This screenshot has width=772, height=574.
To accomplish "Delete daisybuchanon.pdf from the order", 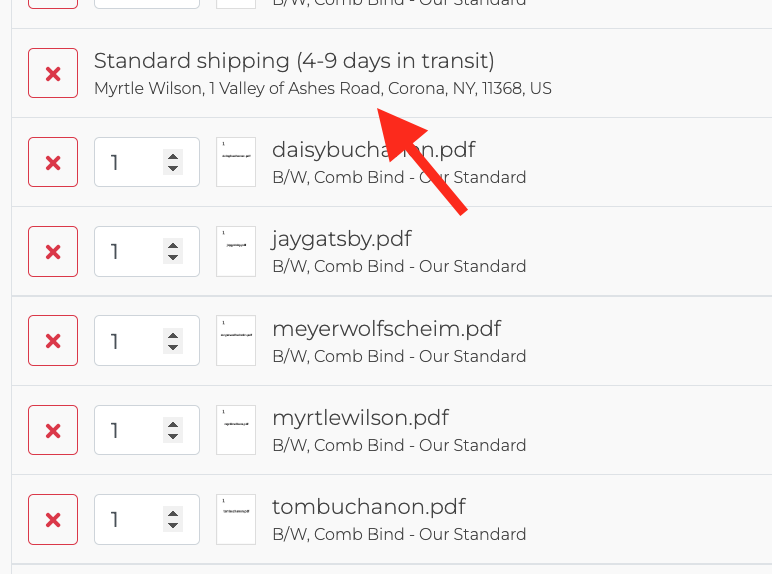I will 53,162.
